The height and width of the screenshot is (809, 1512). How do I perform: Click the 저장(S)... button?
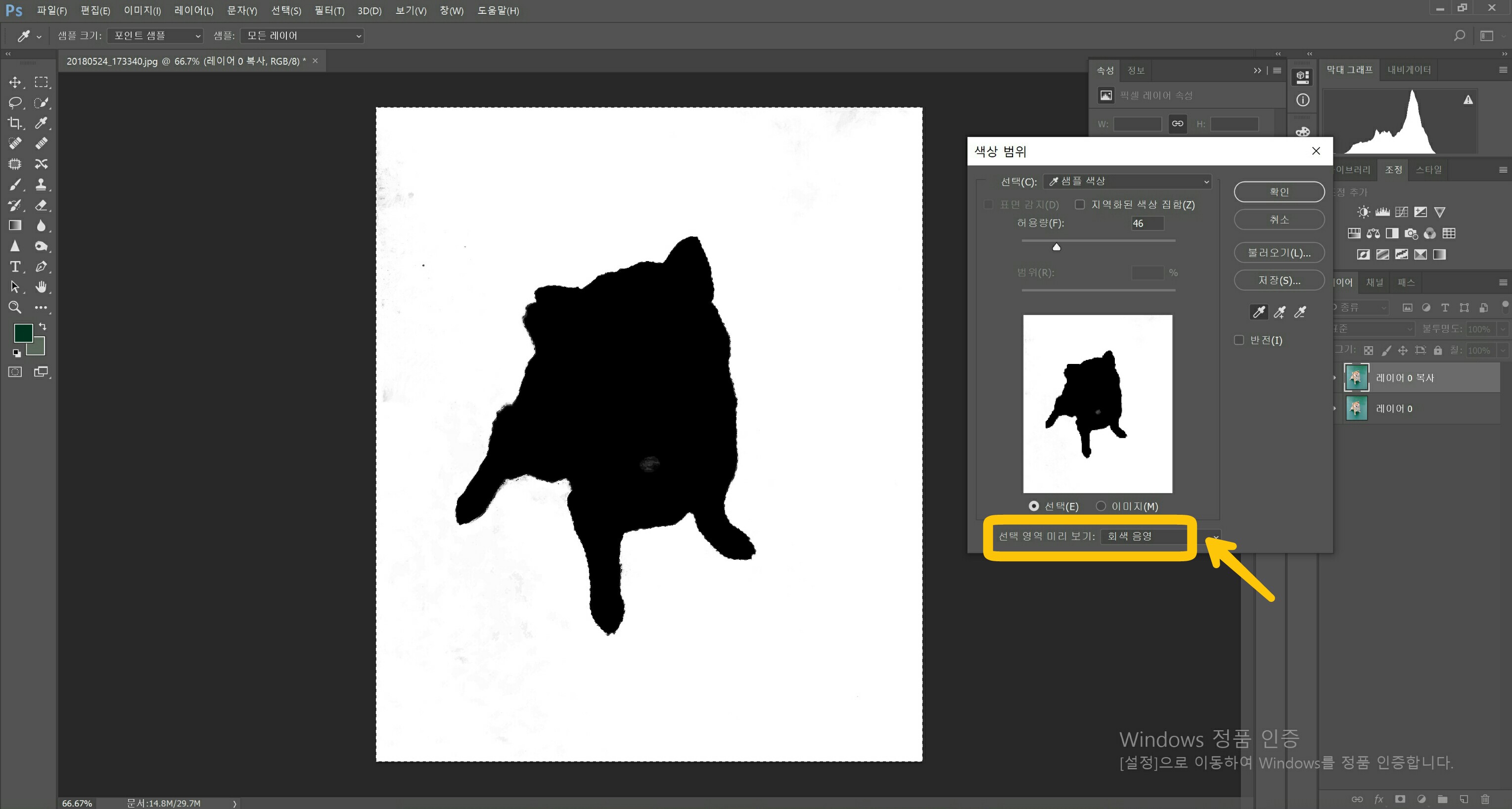click(x=1279, y=280)
